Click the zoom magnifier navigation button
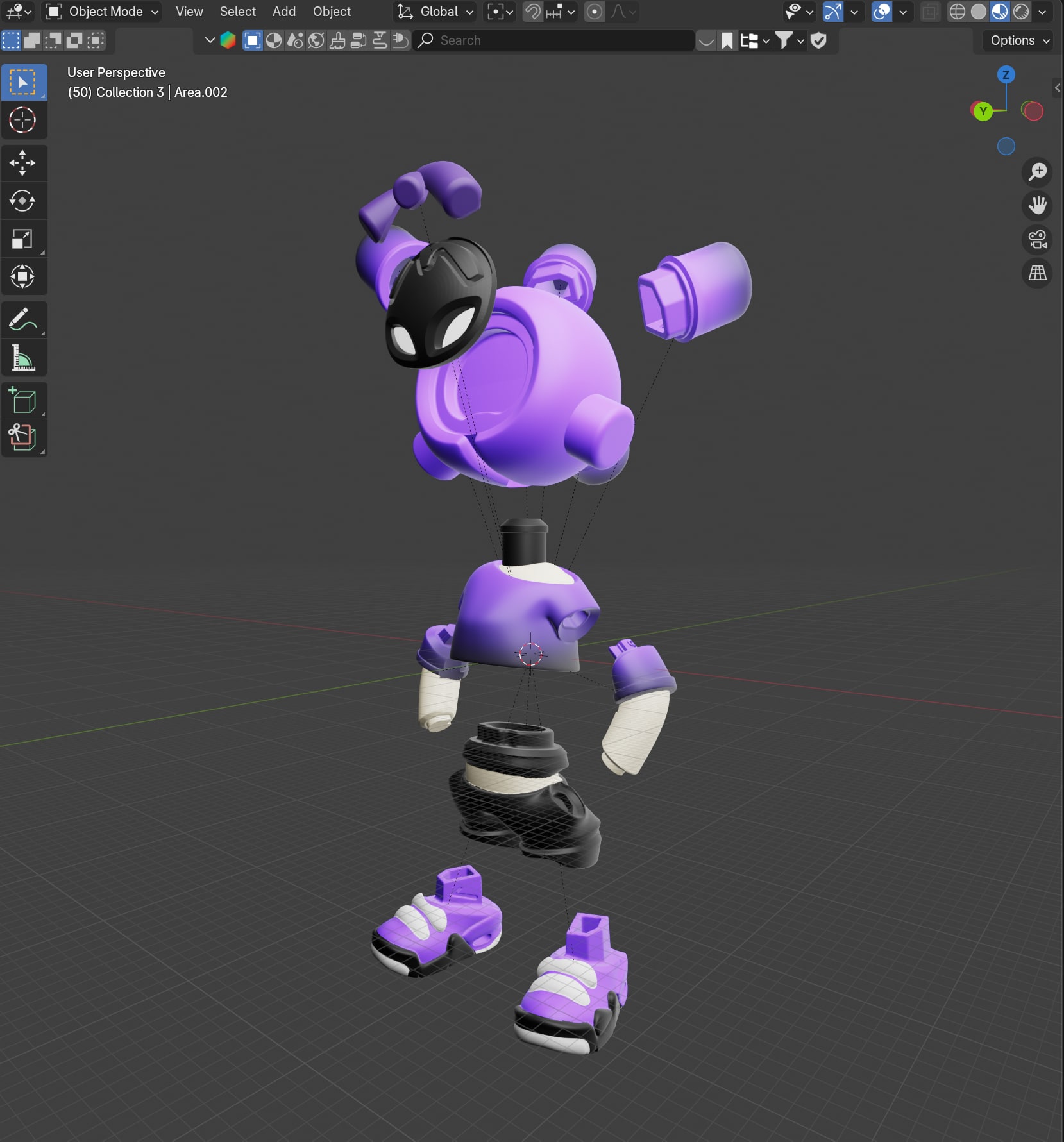Viewport: 1064px width, 1142px height. 1037,172
